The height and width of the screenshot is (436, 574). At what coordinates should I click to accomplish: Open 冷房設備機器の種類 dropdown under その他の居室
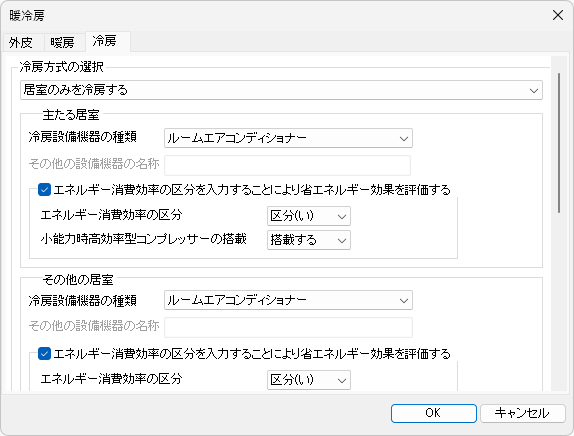pos(288,301)
